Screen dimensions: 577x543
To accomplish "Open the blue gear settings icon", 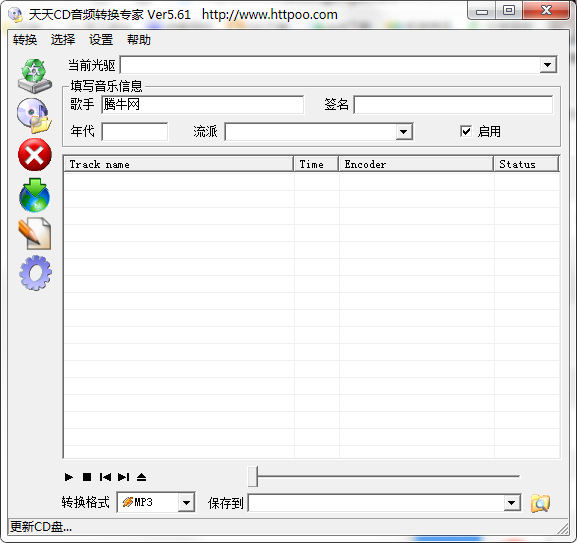I will coord(35,273).
